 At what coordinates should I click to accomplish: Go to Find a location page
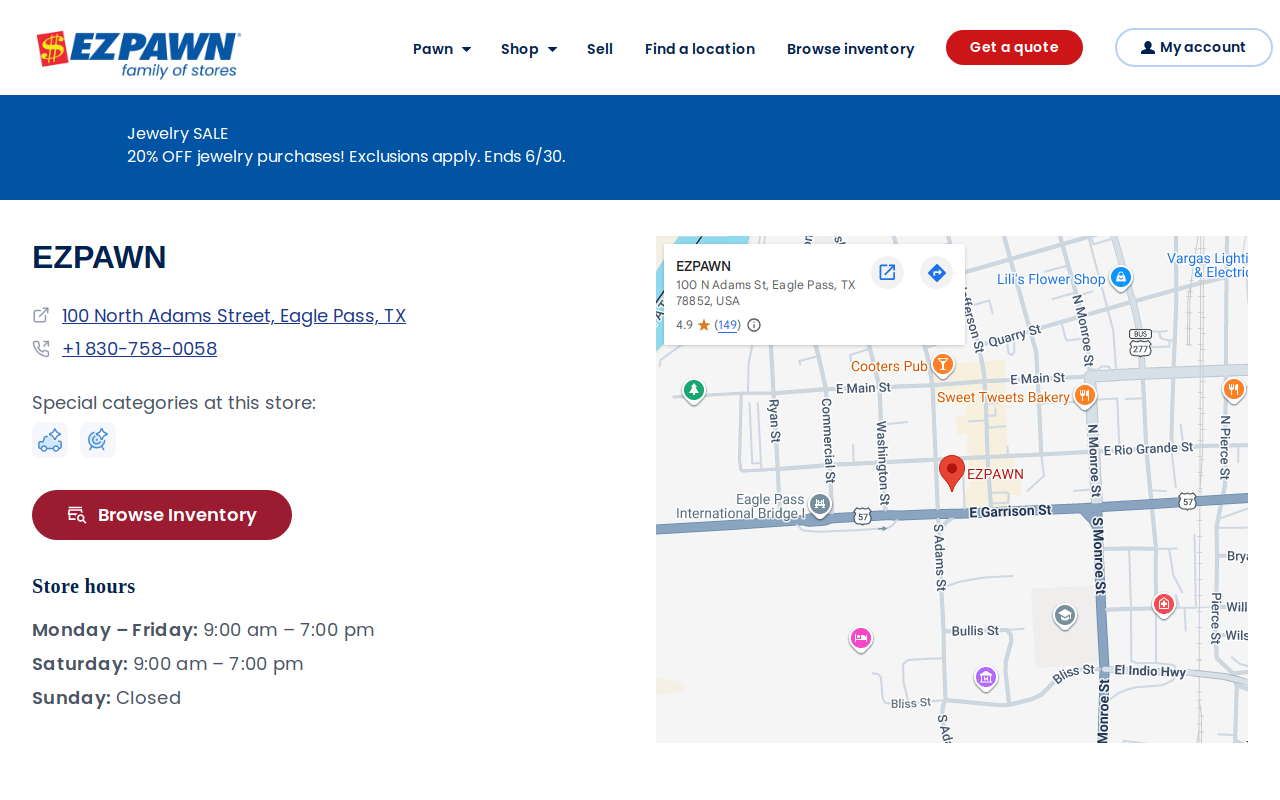[x=700, y=49]
